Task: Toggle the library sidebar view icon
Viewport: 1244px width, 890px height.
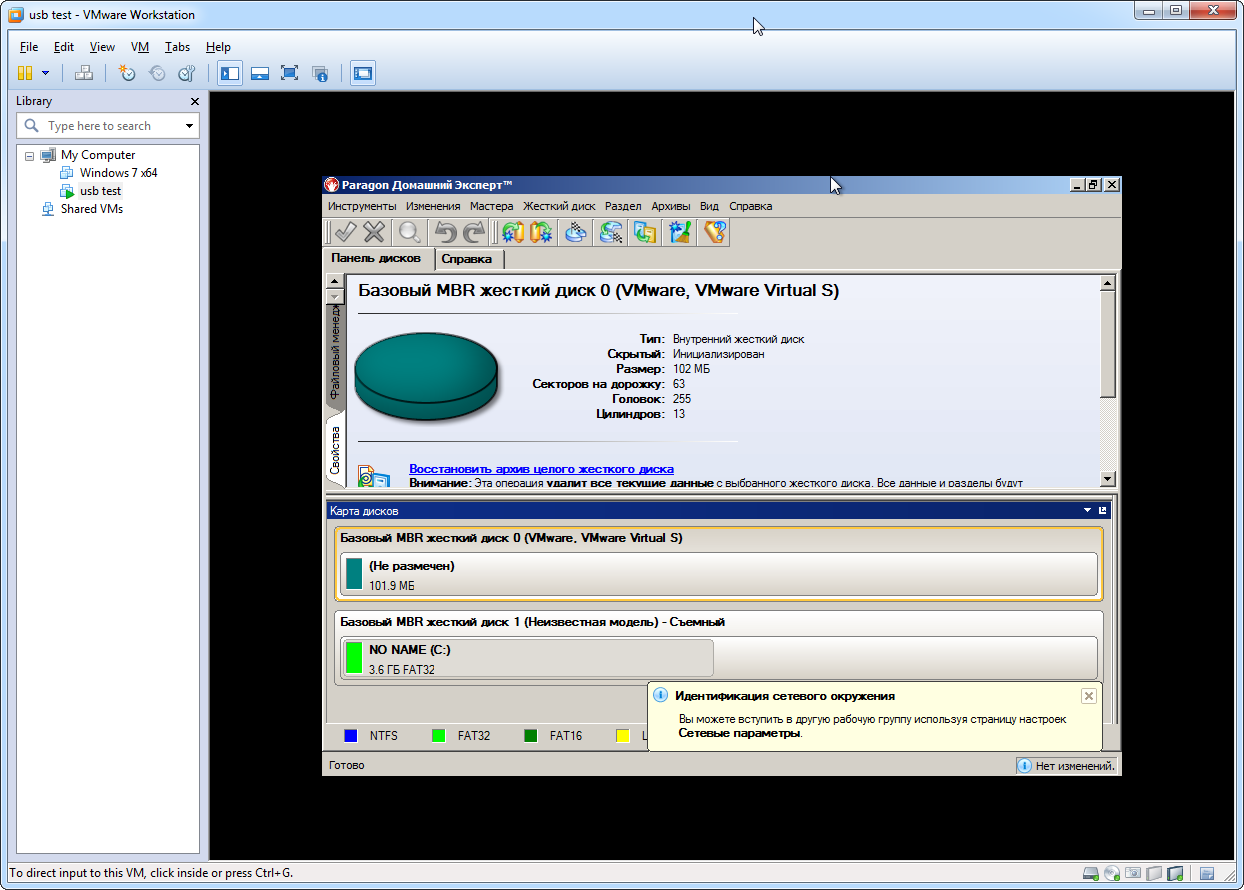Action: tap(230, 73)
